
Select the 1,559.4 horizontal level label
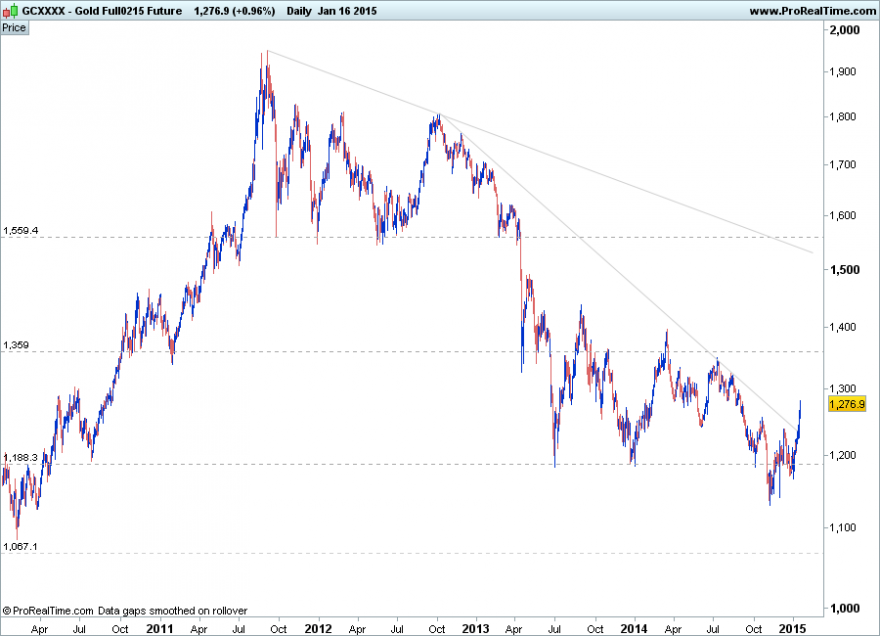pyautogui.click(x=20, y=231)
